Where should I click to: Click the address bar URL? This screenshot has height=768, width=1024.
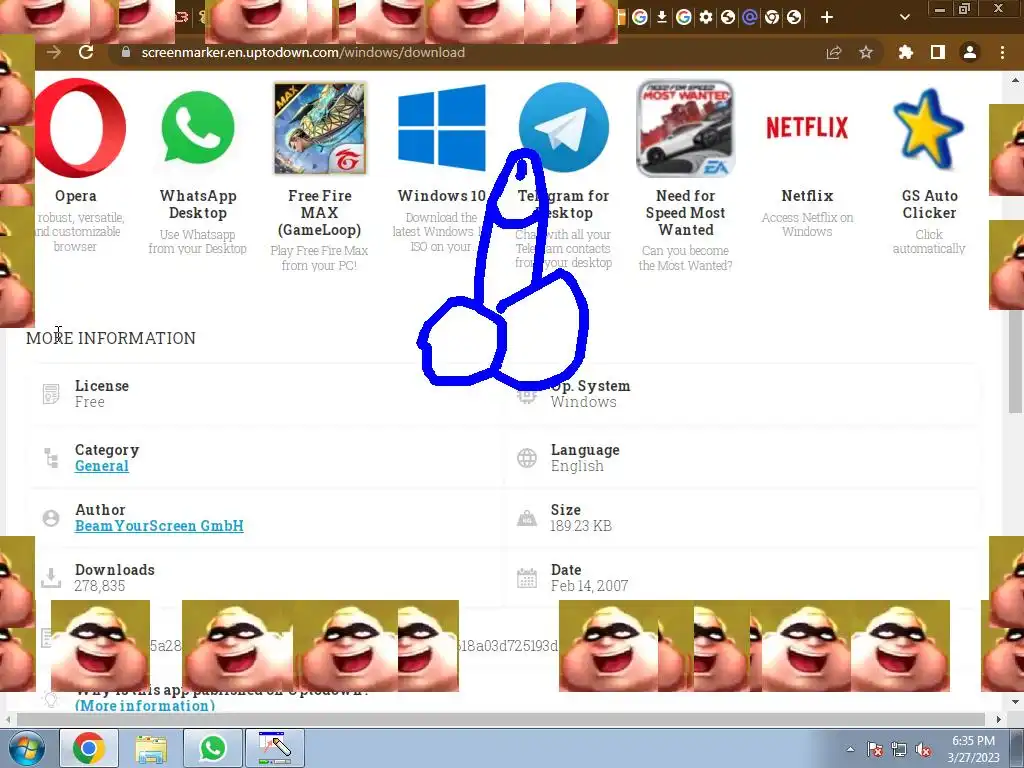(303, 52)
